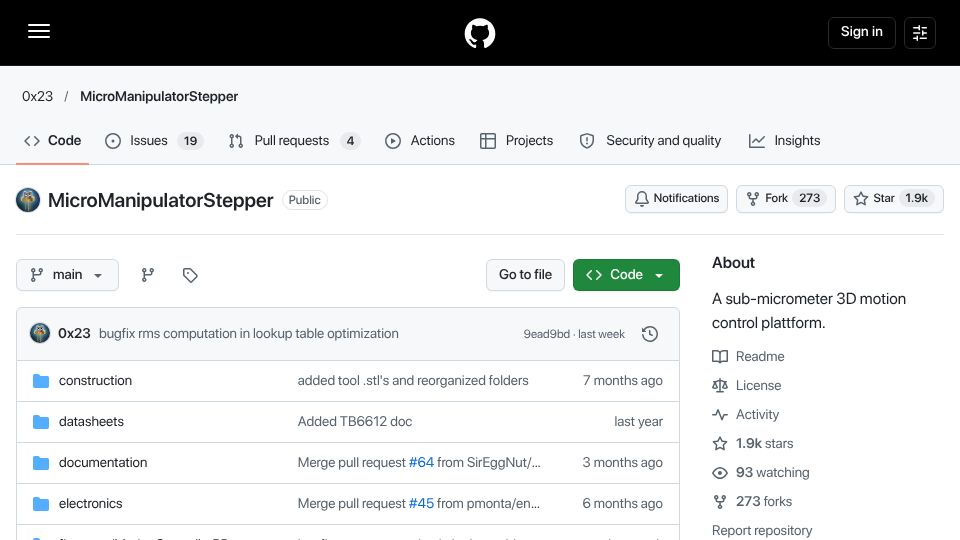This screenshot has width=960, height=540.
Task: Open the hamburger navigation menu
Action: [39, 31]
